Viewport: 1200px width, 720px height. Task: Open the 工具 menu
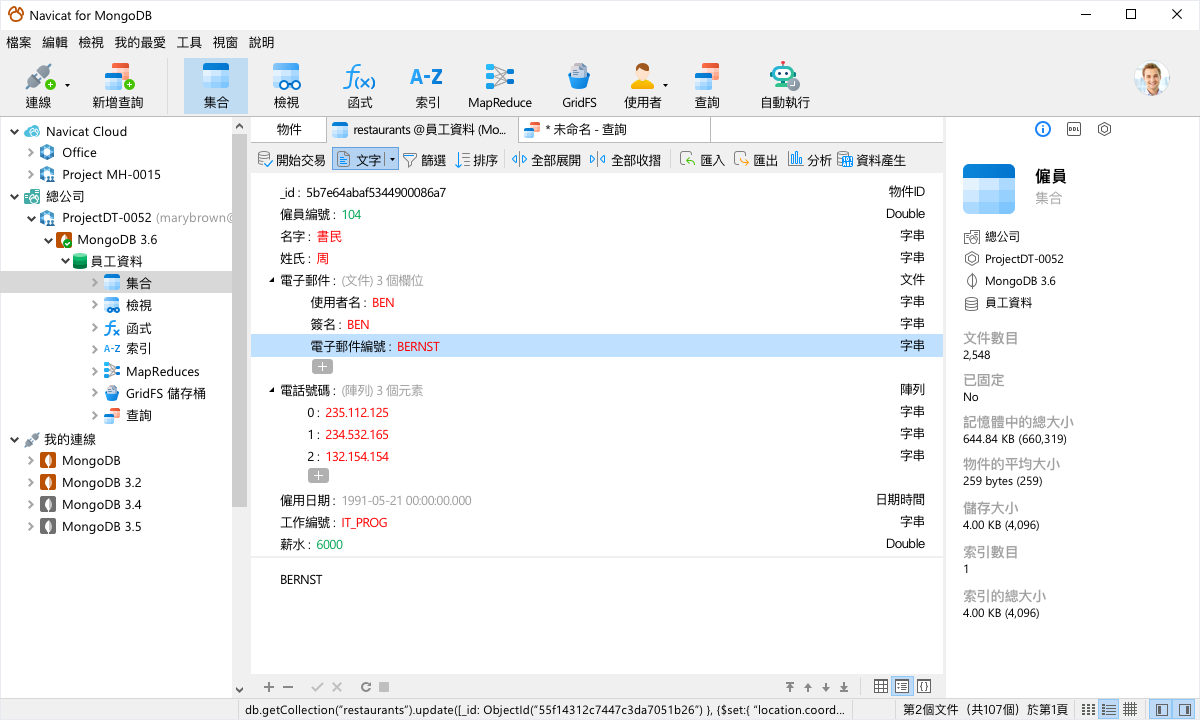tap(189, 42)
